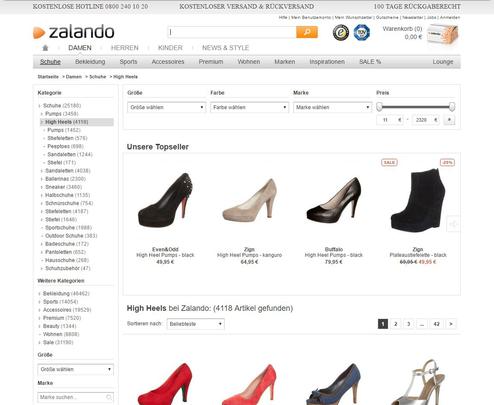Go to next results page arrow
The height and width of the screenshot is (405, 494).
[451, 324]
